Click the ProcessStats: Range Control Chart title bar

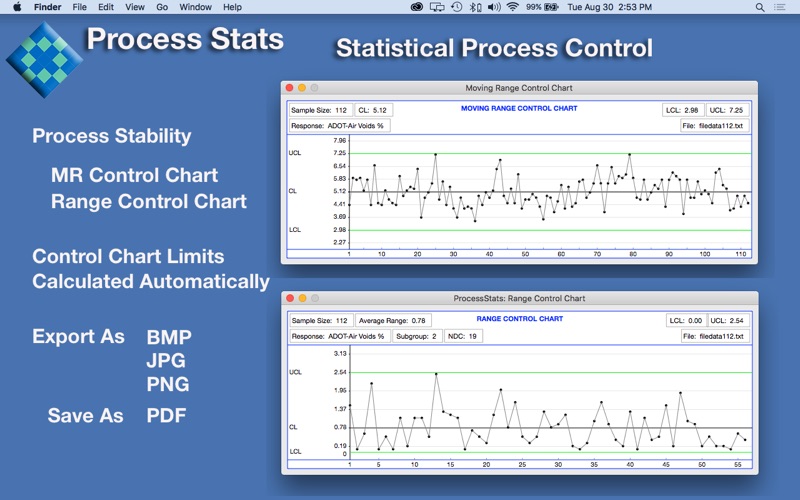tap(519, 298)
